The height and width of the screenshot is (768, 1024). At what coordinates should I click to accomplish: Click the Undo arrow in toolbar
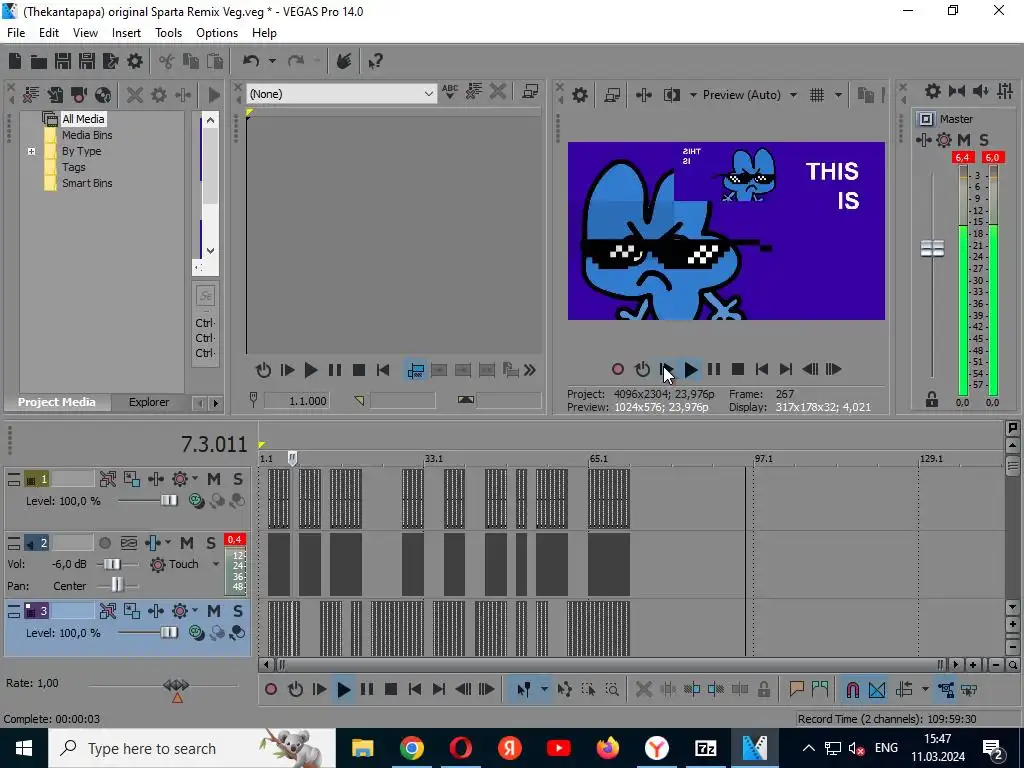coord(251,61)
